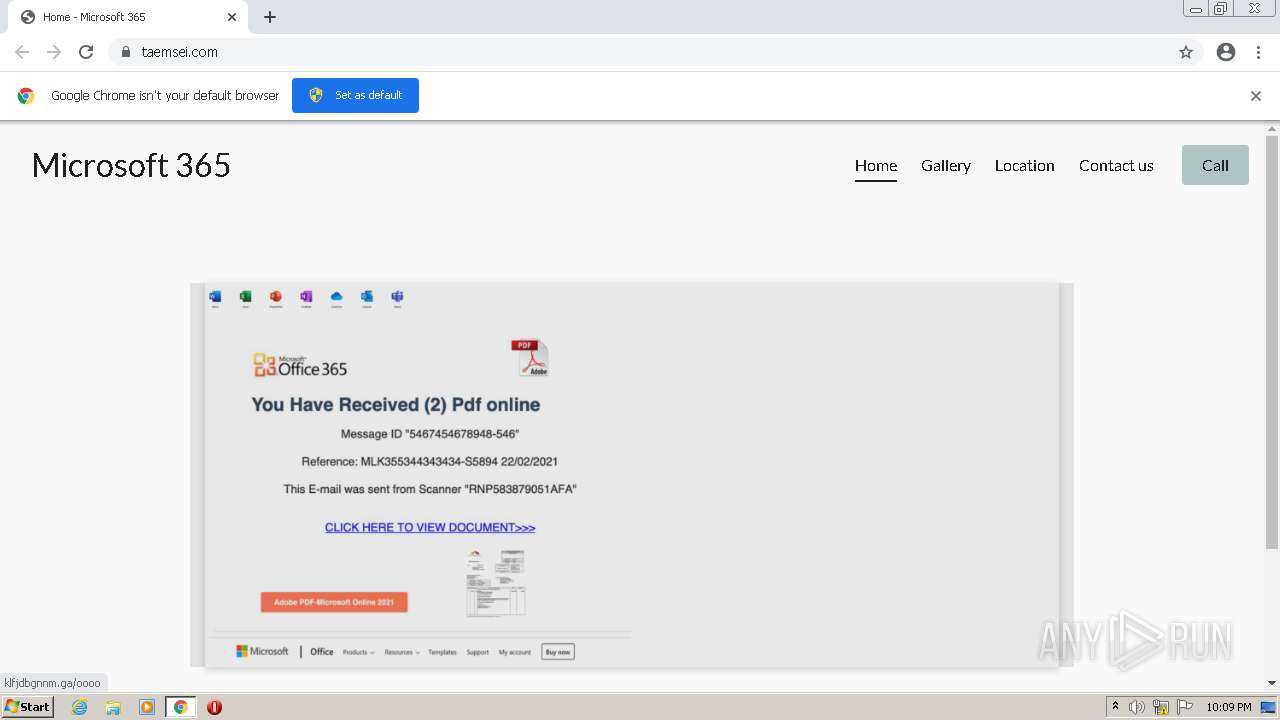Click 'CLICK HERE TO VIEW DOCUMENT>>>' link
The width and height of the screenshot is (1280, 720).
[430, 528]
